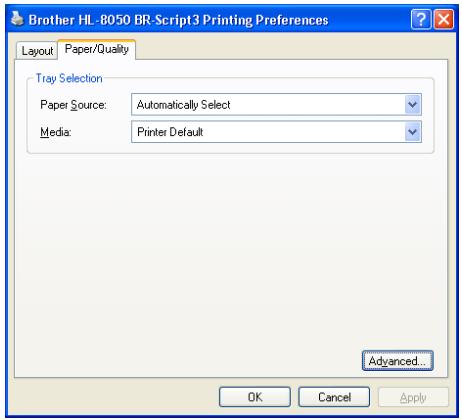Open the Media dropdown arrow
Viewport: 462px width, 420px height.
click(413, 132)
